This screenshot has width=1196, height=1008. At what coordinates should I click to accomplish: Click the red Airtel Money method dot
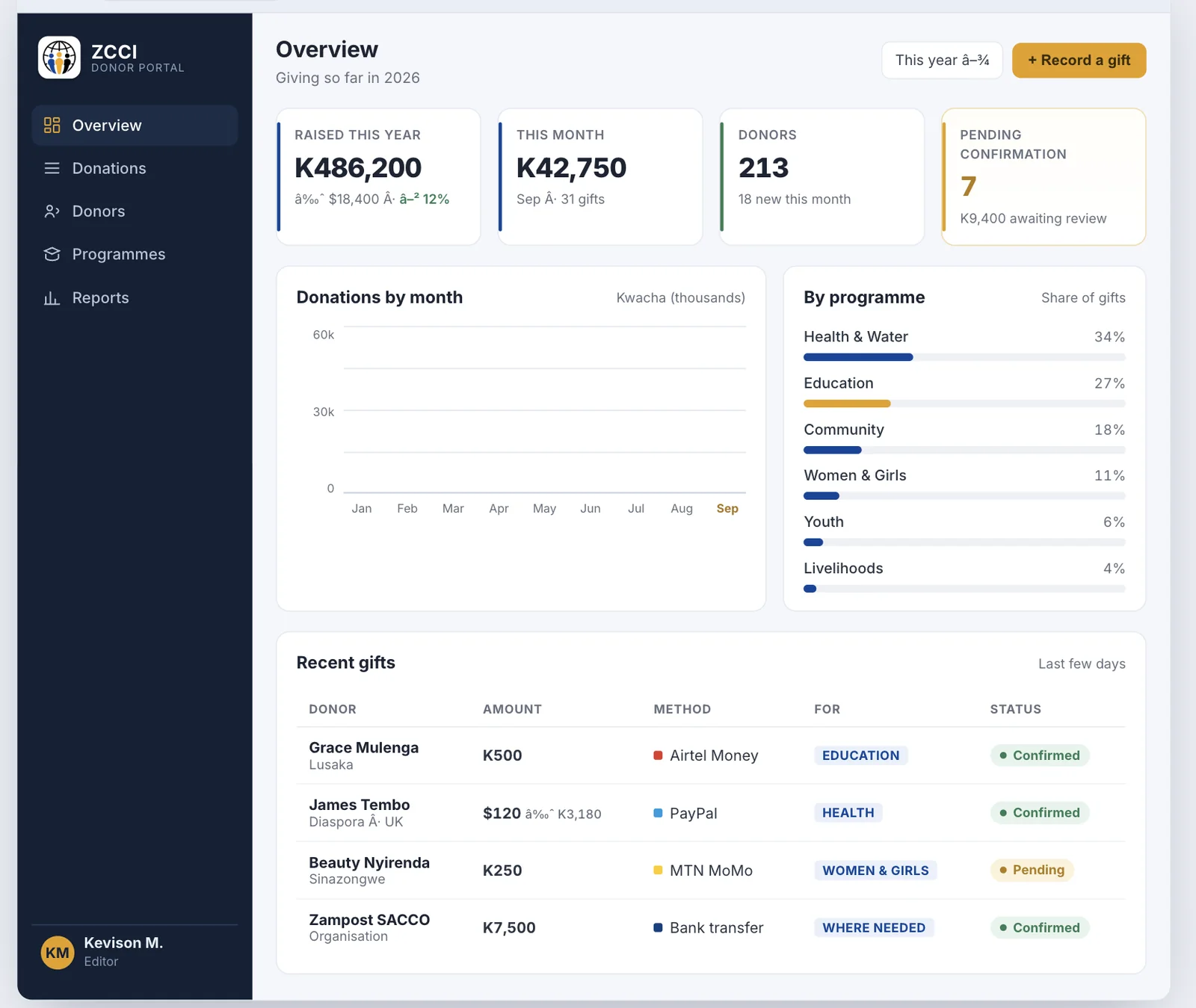[x=658, y=755]
